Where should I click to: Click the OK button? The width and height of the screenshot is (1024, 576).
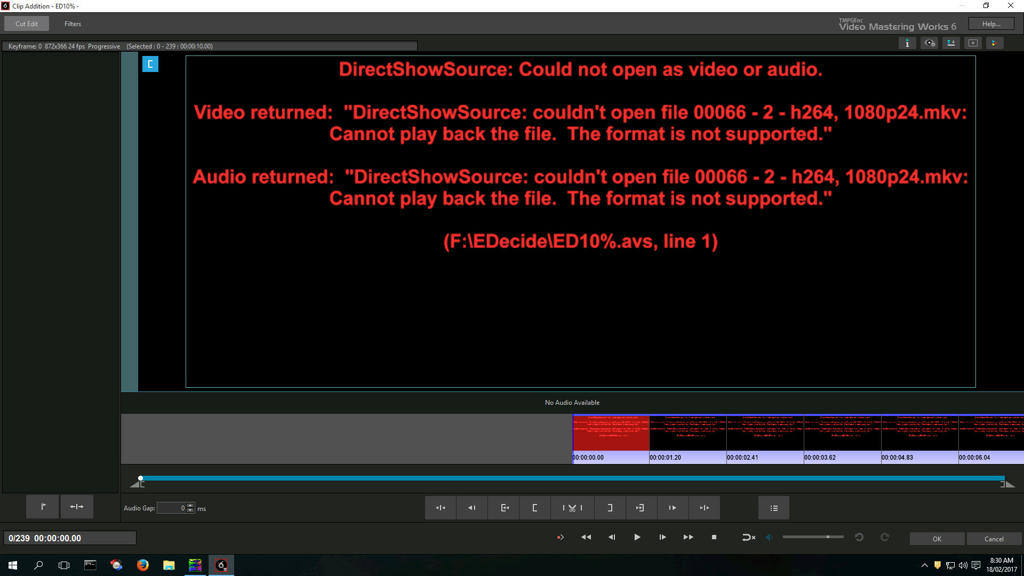pyautogui.click(x=937, y=538)
